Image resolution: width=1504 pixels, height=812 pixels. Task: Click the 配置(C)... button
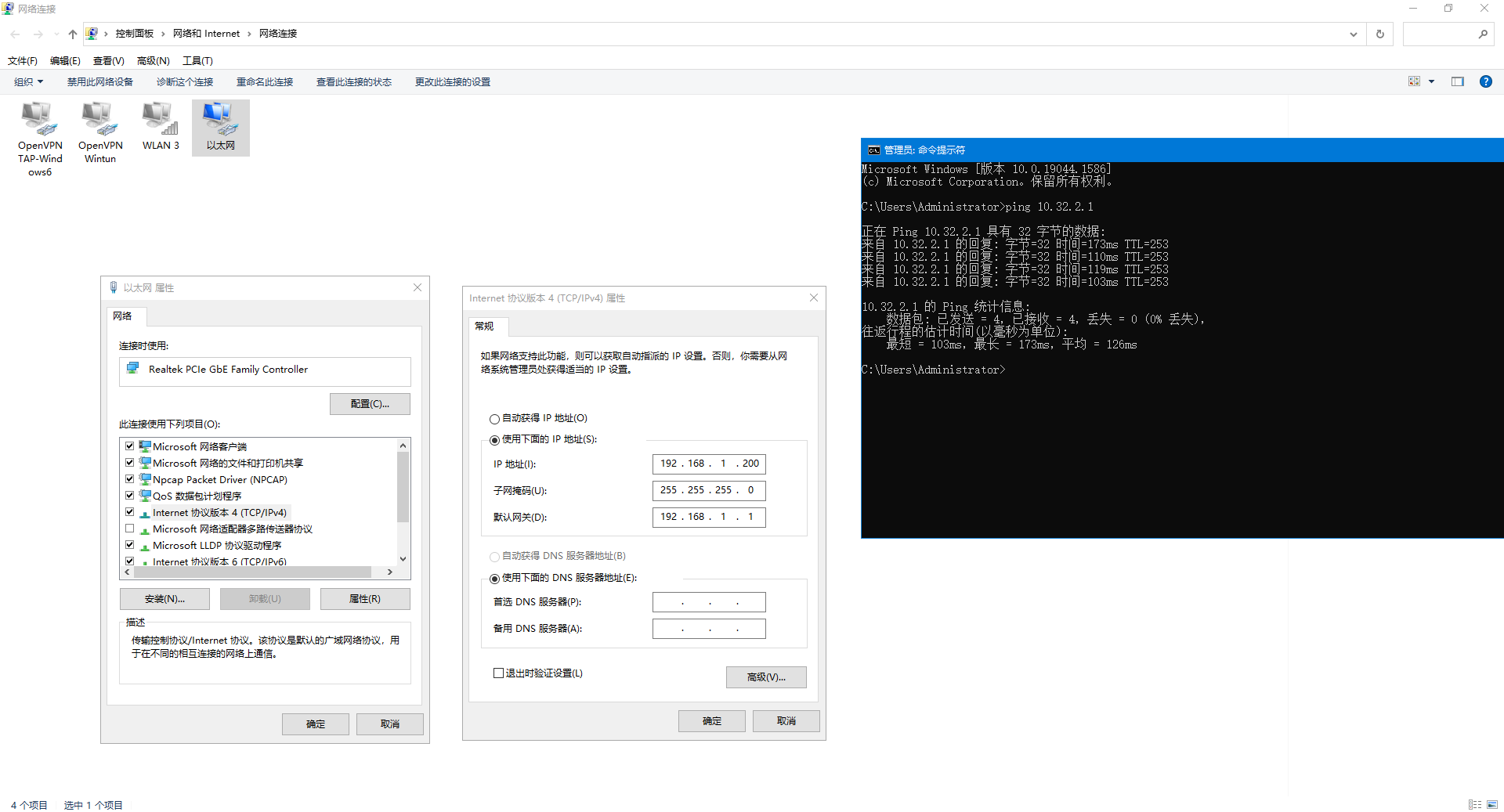point(370,404)
